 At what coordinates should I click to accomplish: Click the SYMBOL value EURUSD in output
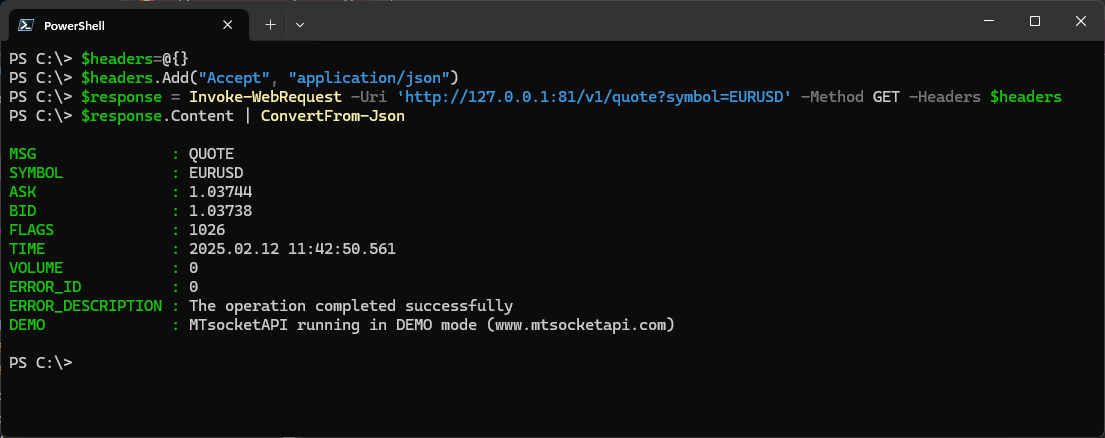tap(215, 173)
